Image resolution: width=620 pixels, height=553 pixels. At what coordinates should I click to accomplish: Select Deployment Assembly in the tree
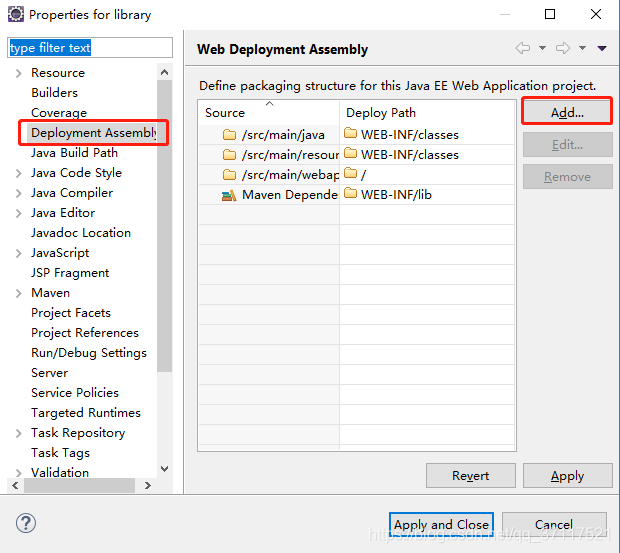(94, 133)
